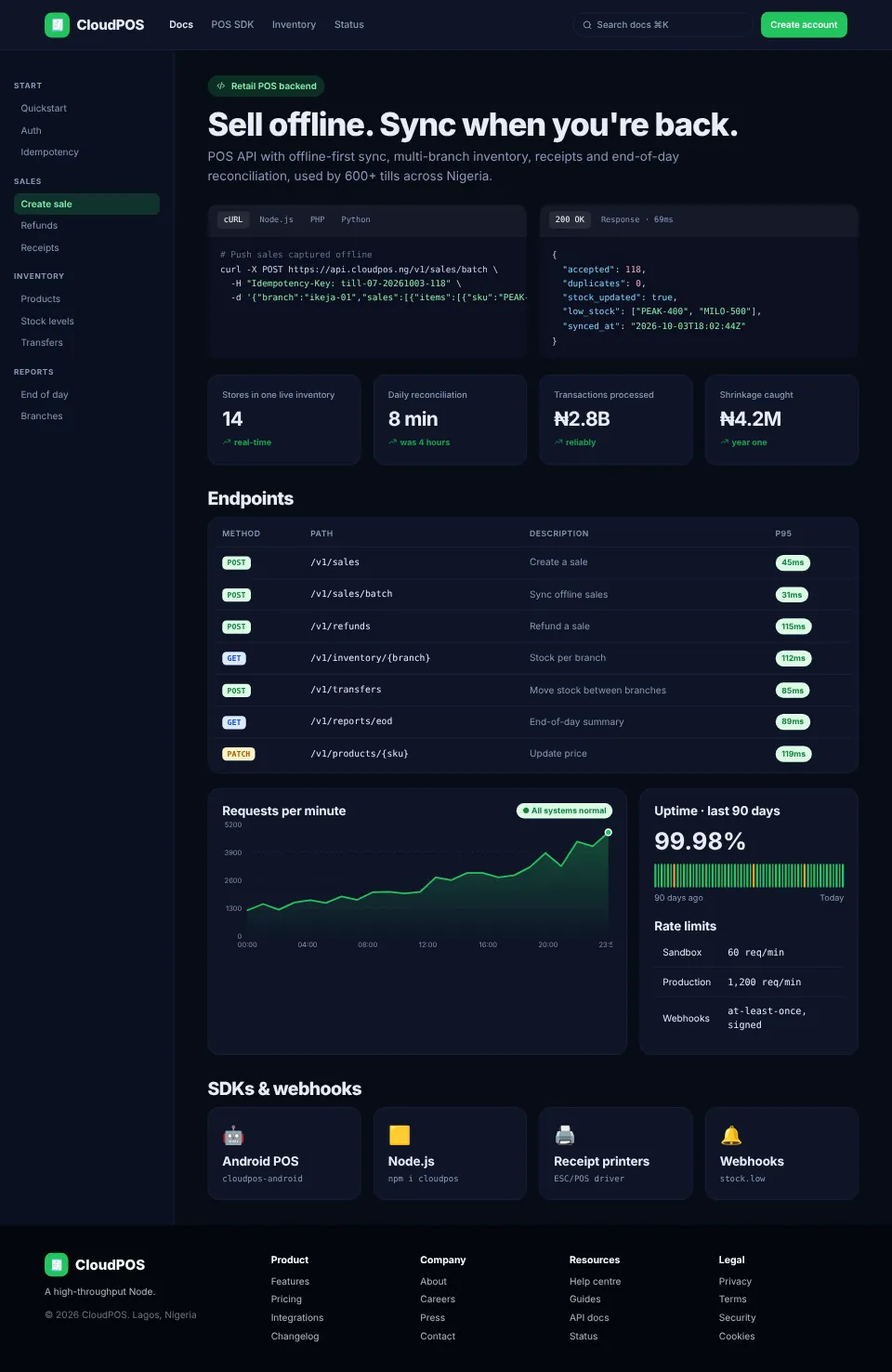Click the CloudPOS logo icon in footer

pyautogui.click(x=57, y=1264)
